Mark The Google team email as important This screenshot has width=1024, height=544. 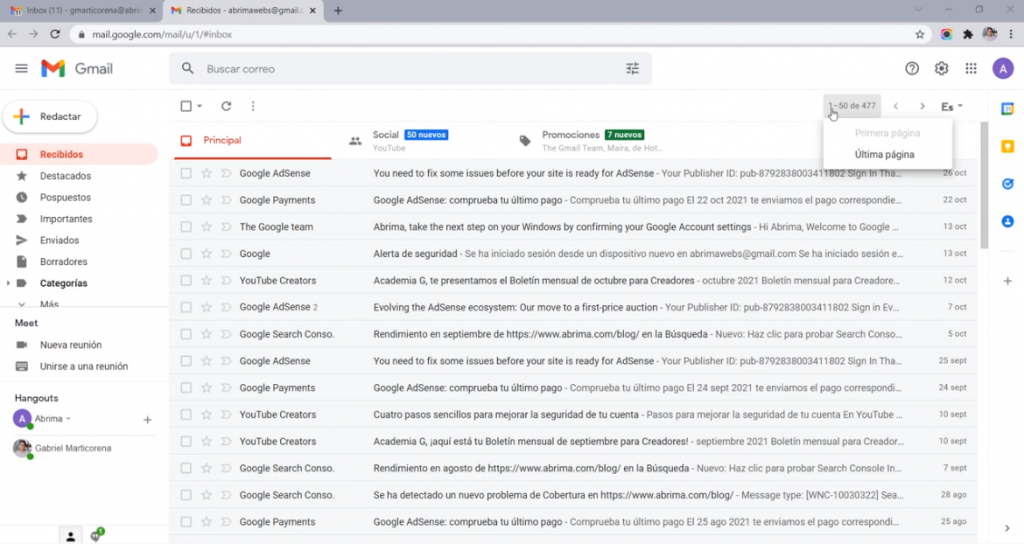(226, 227)
